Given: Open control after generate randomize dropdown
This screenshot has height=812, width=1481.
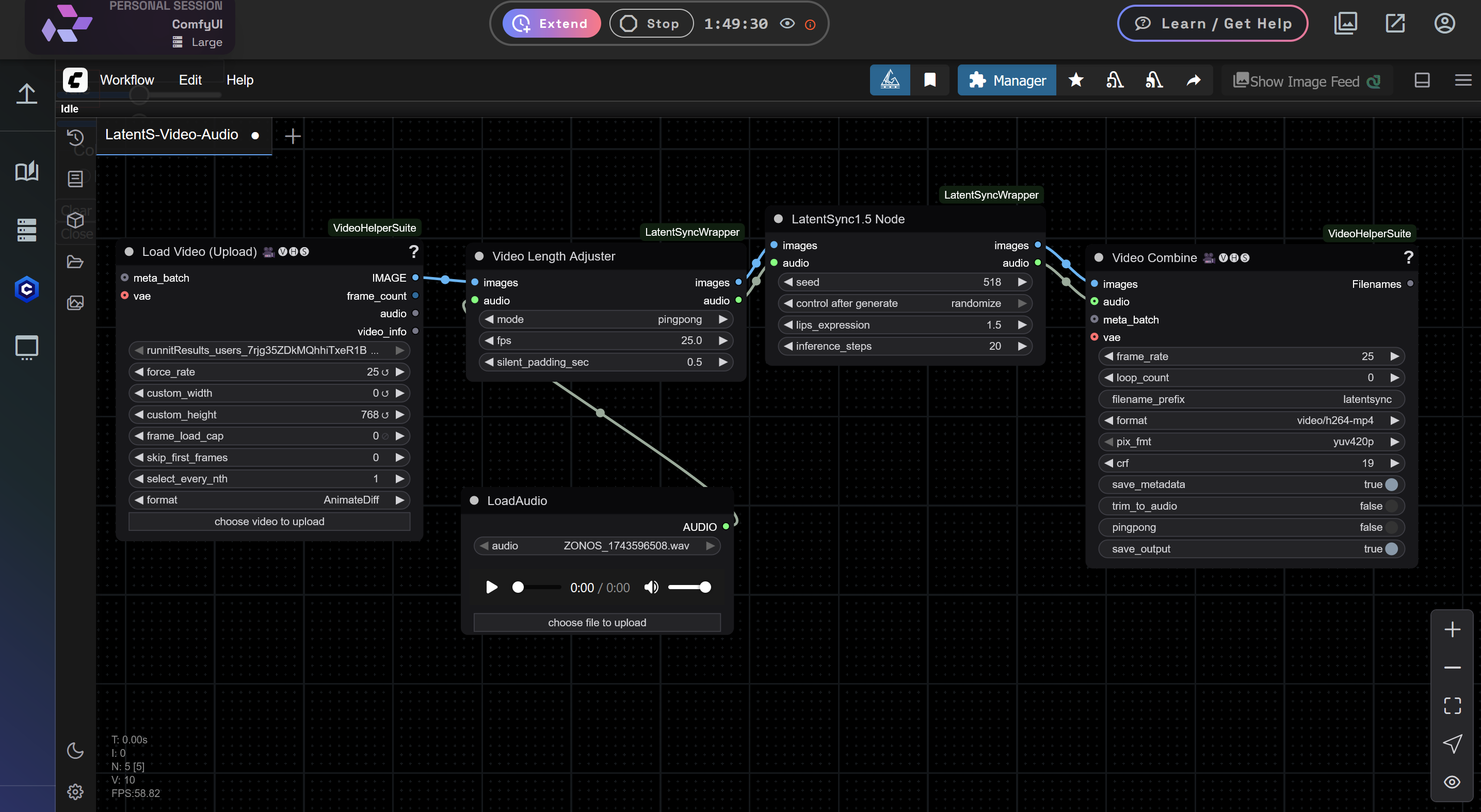Looking at the screenshot, I should (x=905, y=303).
